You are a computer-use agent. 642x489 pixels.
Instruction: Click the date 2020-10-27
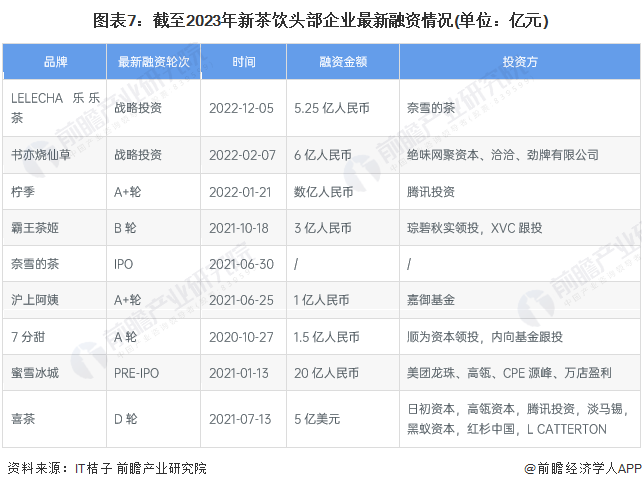coord(241,337)
